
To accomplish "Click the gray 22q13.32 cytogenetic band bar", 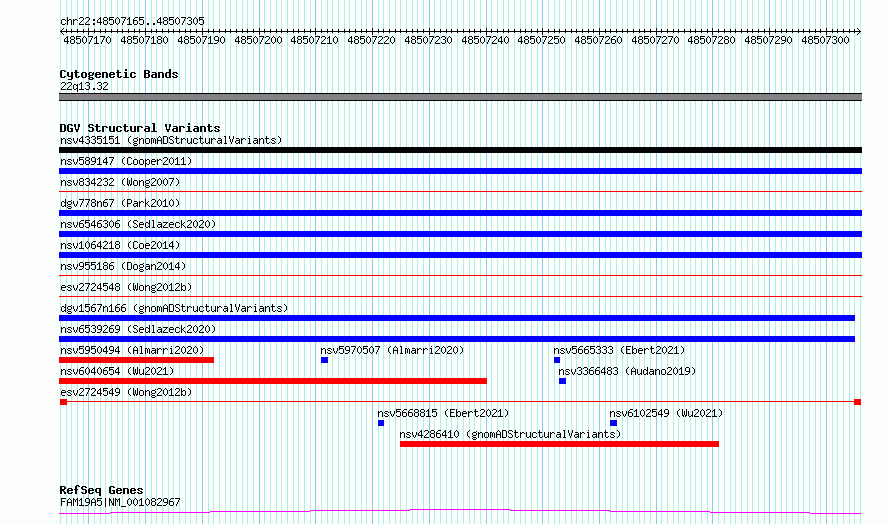I will 460,97.
